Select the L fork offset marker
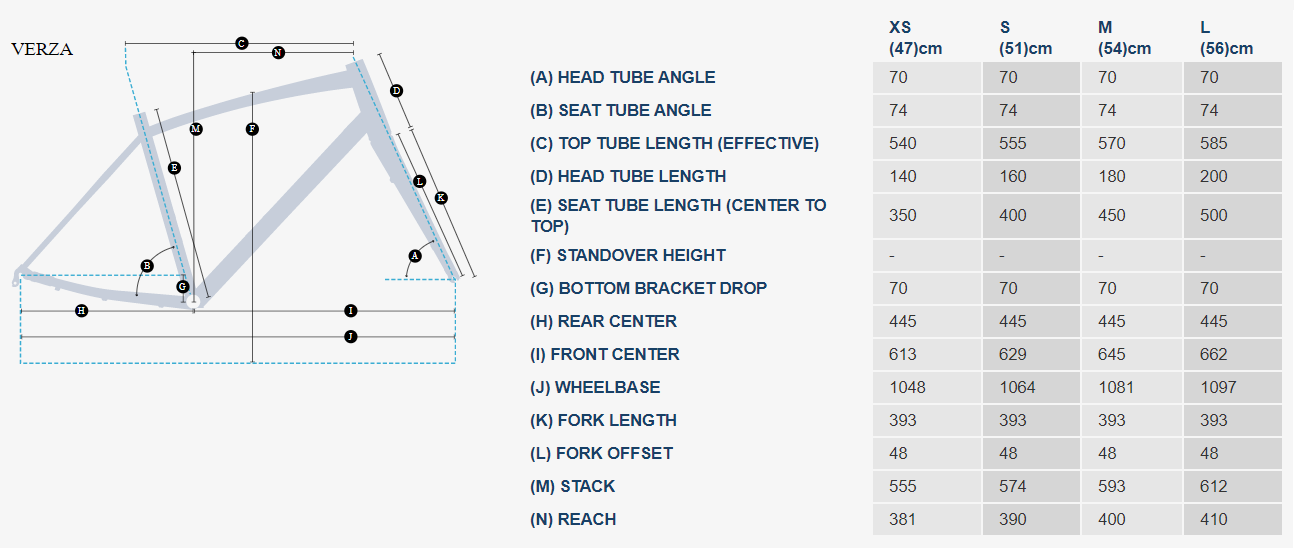1294x548 pixels. coord(419,181)
